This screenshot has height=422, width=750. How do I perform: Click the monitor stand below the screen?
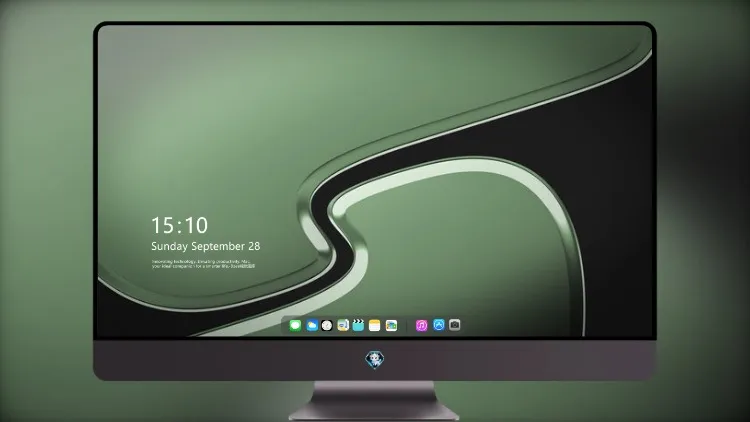click(374, 401)
